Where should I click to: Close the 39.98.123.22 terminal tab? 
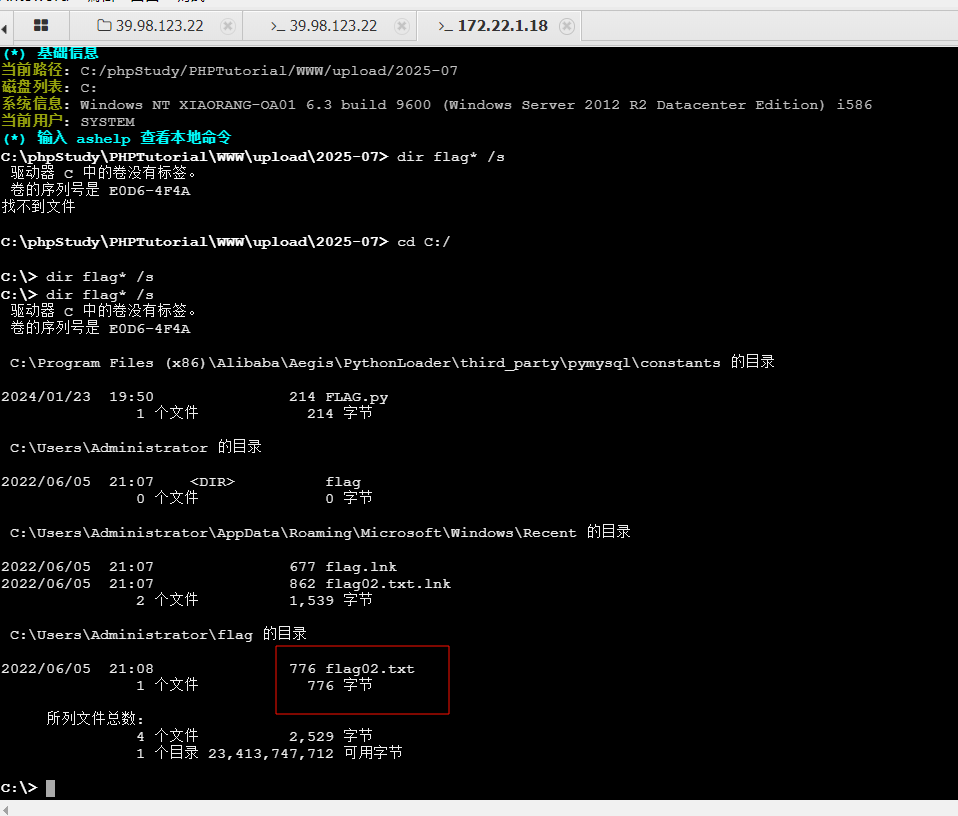(x=401, y=26)
